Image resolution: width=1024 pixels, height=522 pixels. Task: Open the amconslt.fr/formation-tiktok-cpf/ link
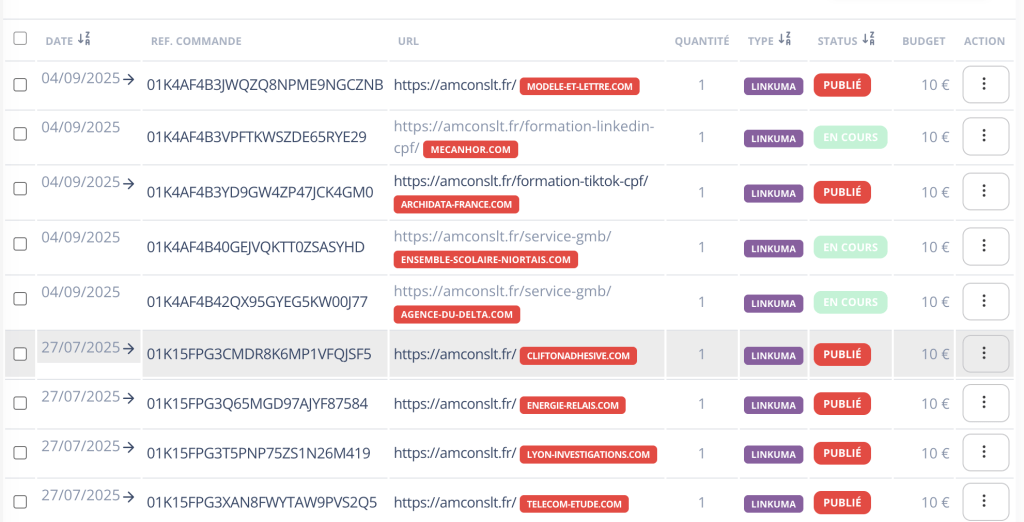pos(520,181)
